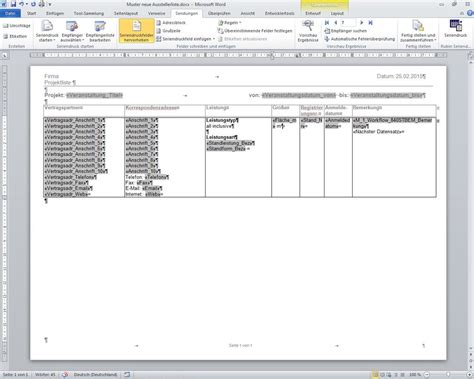Click the record number input field
Screen dimensions: 474x379
coord(348,23)
